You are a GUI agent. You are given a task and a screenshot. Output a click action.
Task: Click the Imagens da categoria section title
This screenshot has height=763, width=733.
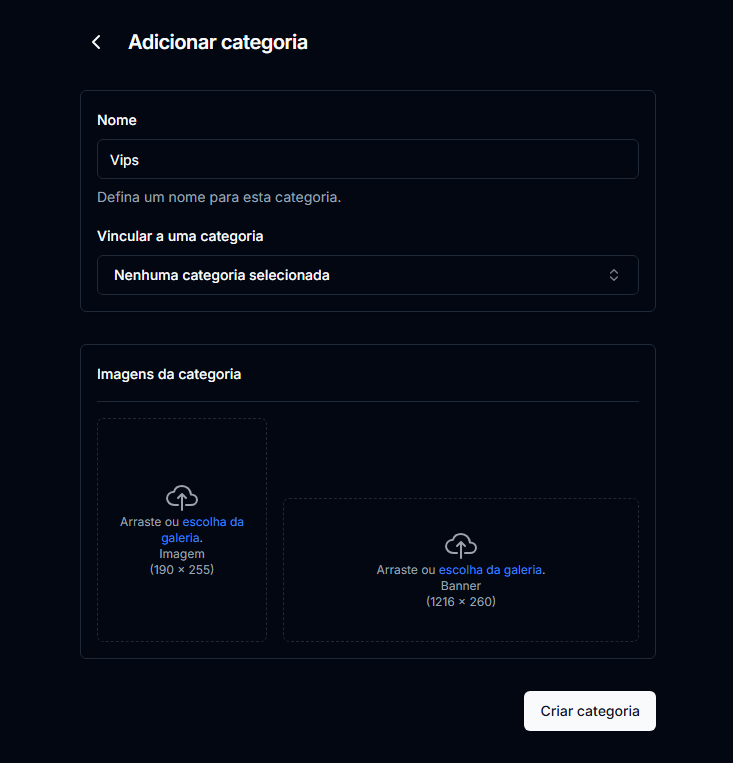(x=169, y=374)
